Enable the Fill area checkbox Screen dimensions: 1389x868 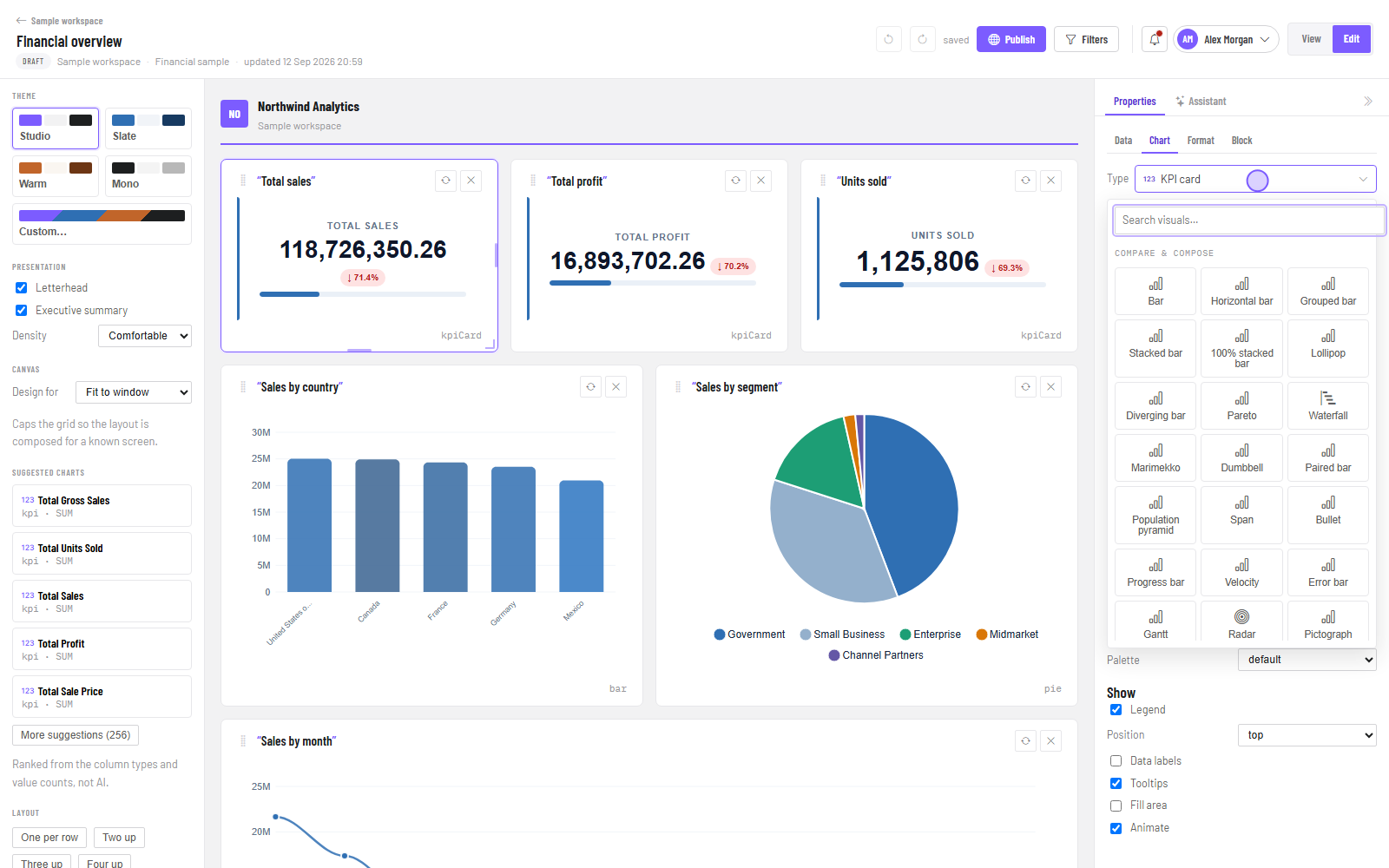pyautogui.click(x=1116, y=806)
